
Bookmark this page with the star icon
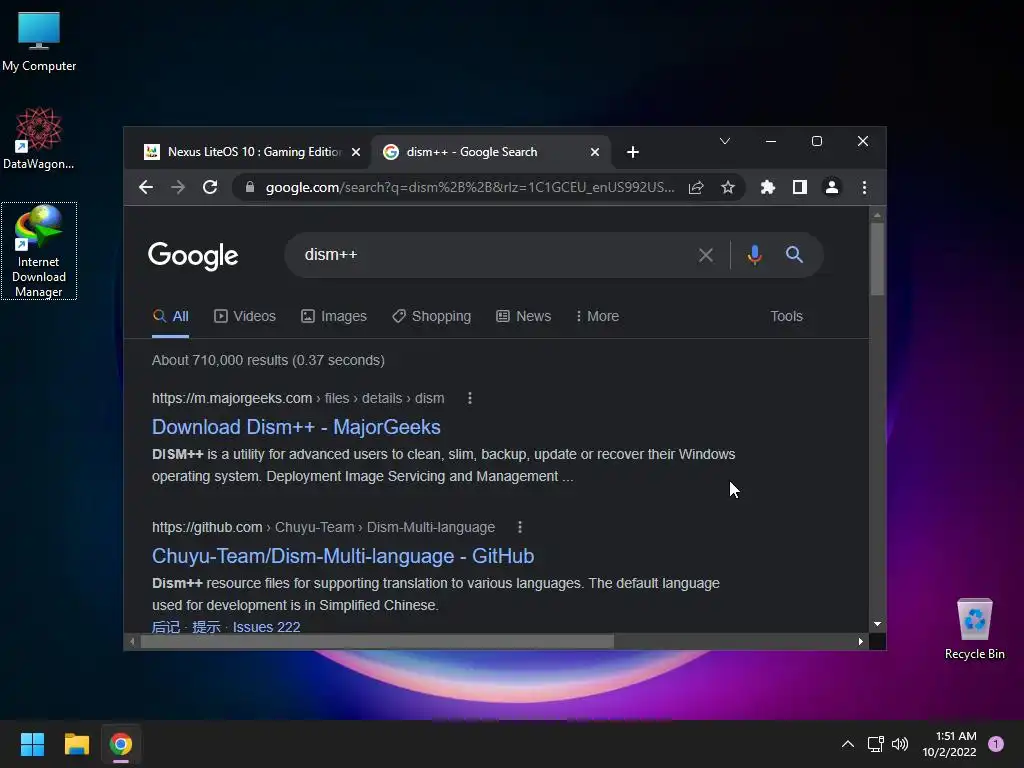pyautogui.click(x=728, y=187)
